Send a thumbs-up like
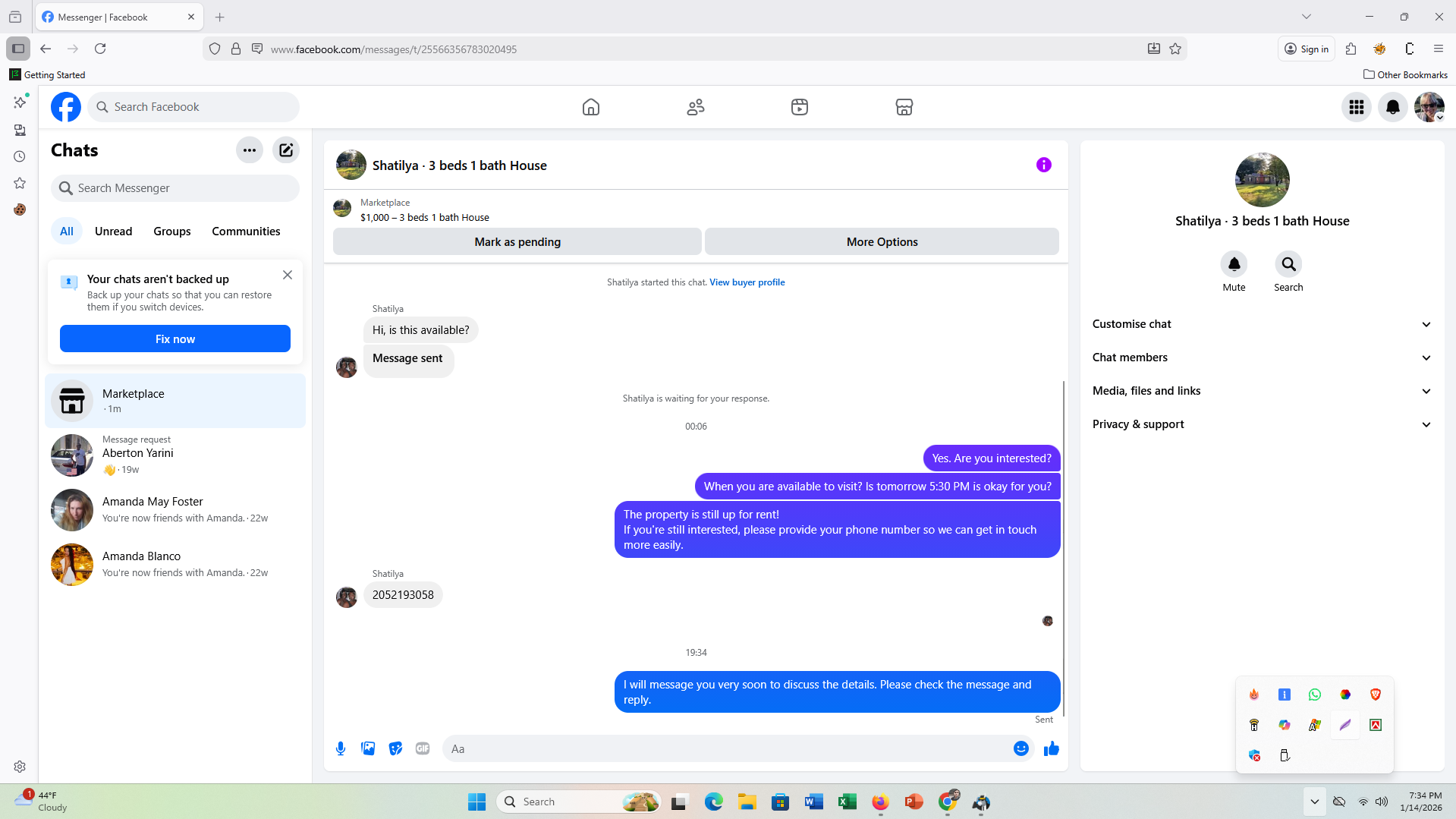This screenshot has width=1456, height=819. click(x=1052, y=749)
